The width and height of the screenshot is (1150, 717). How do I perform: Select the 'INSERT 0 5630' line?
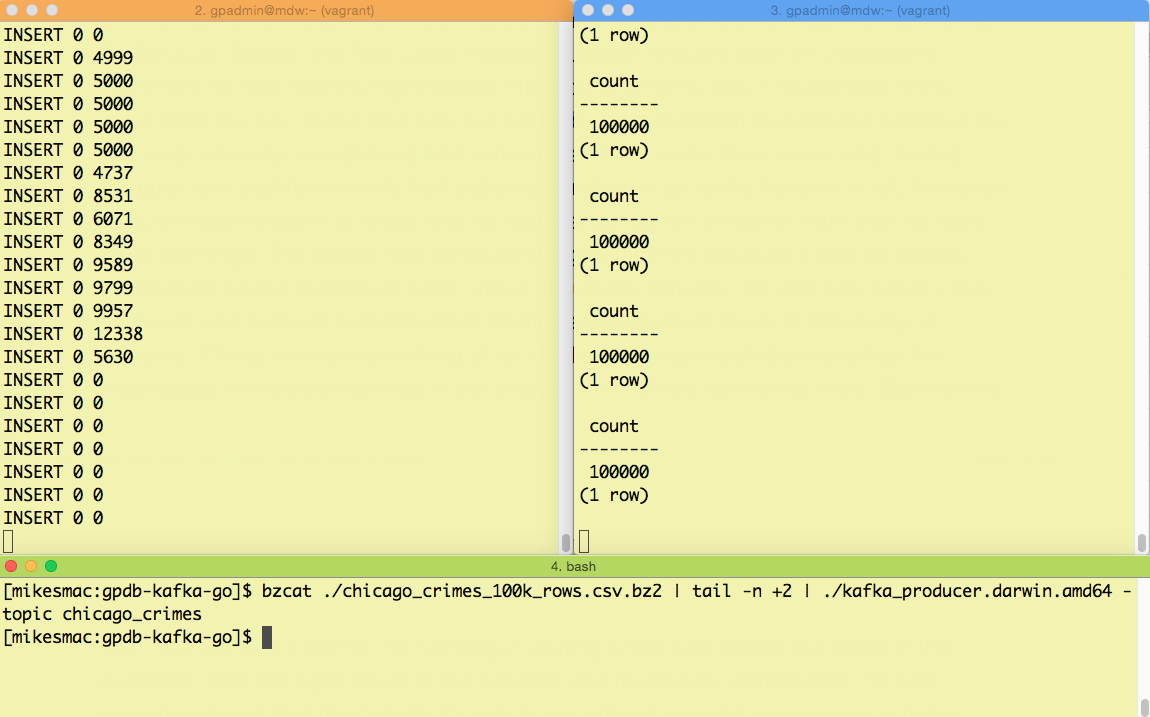pyautogui.click(x=68, y=357)
